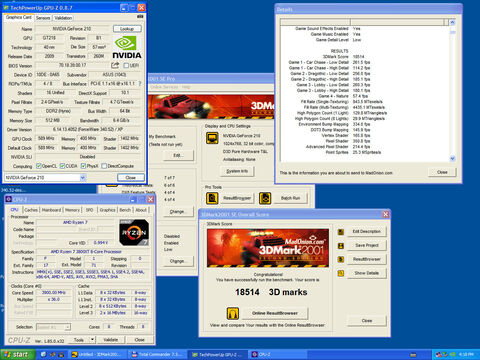This screenshot has width=480, height=360.
Task: Click the CPU-Z title bar icon
Action: point(9,199)
